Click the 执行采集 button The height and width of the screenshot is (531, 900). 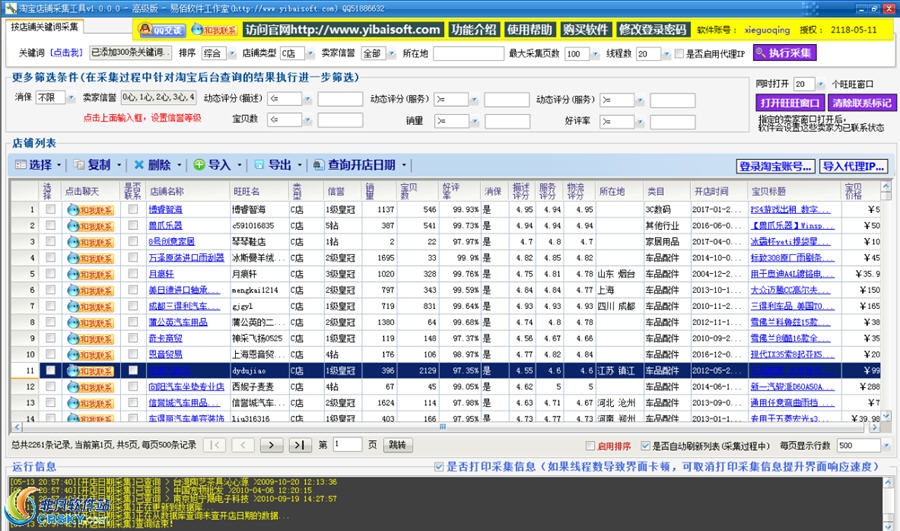784,53
